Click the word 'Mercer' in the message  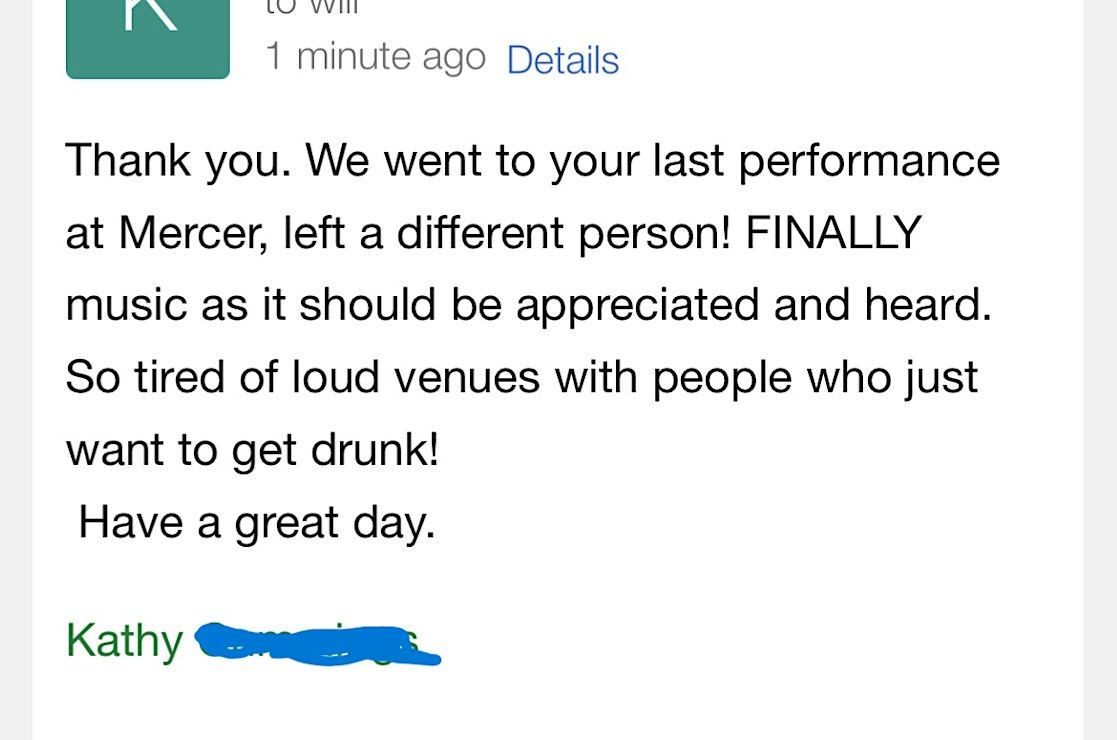tap(193, 233)
